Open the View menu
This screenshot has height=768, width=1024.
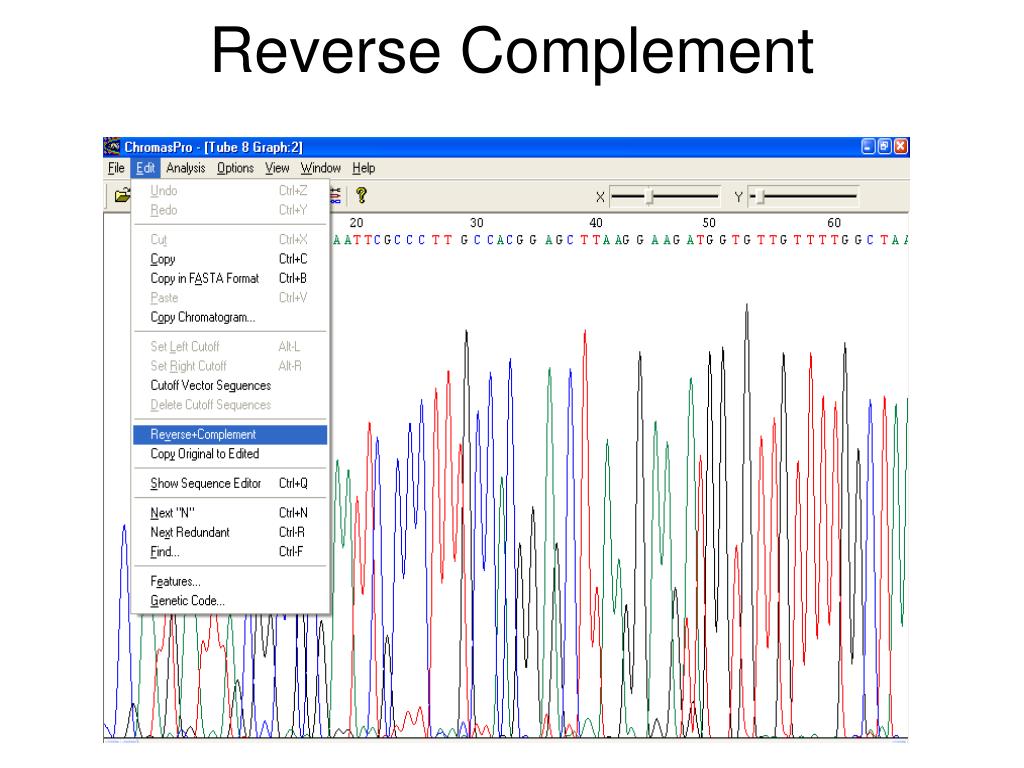point(277,168)
